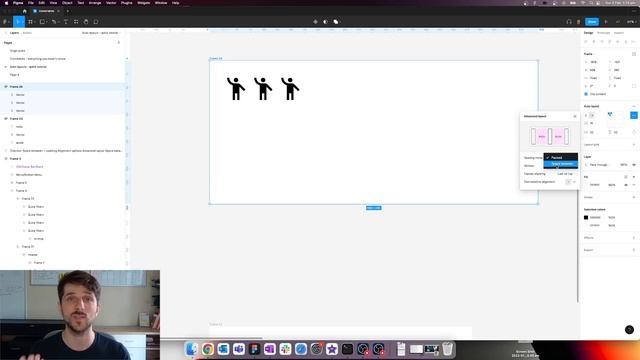Toggle the resize to fit icon in Frame section
The height and width of the screenshot is (360, 640).
(634, 54)
